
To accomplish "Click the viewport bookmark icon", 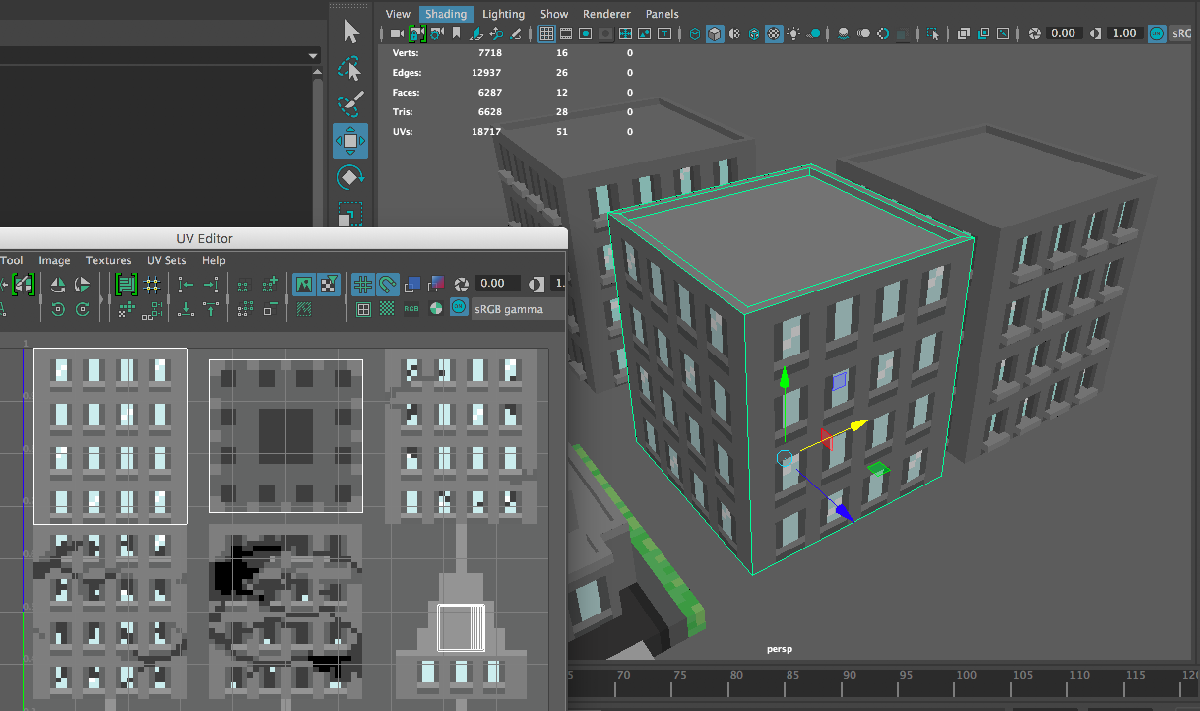I will 457,34.
